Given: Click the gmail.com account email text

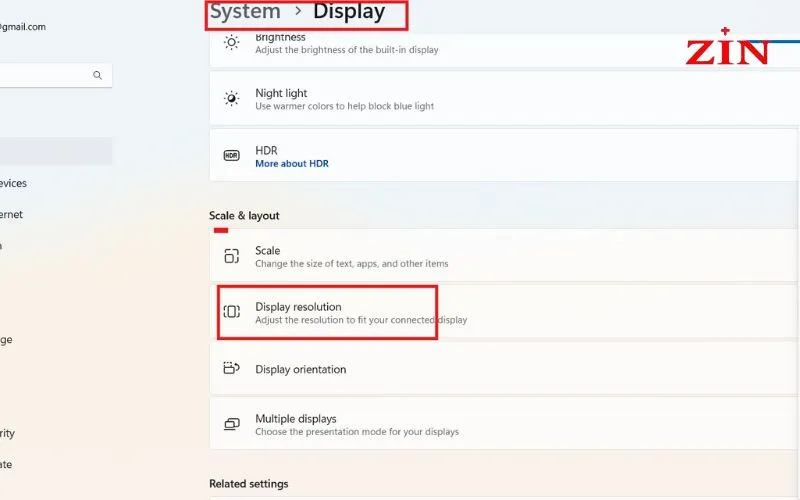Looking at the screenshot, I should click(24, 27).
